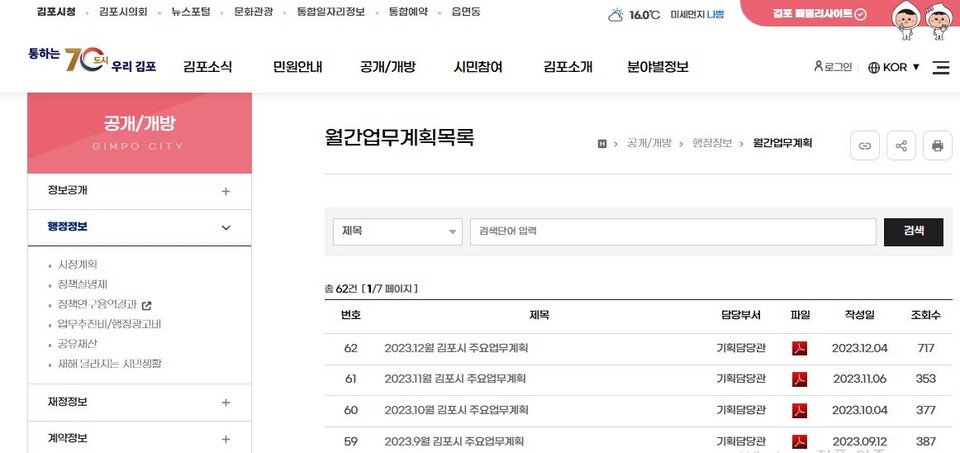
Task: Open the 분야별정보 main menu
Action: click(658, 67)
